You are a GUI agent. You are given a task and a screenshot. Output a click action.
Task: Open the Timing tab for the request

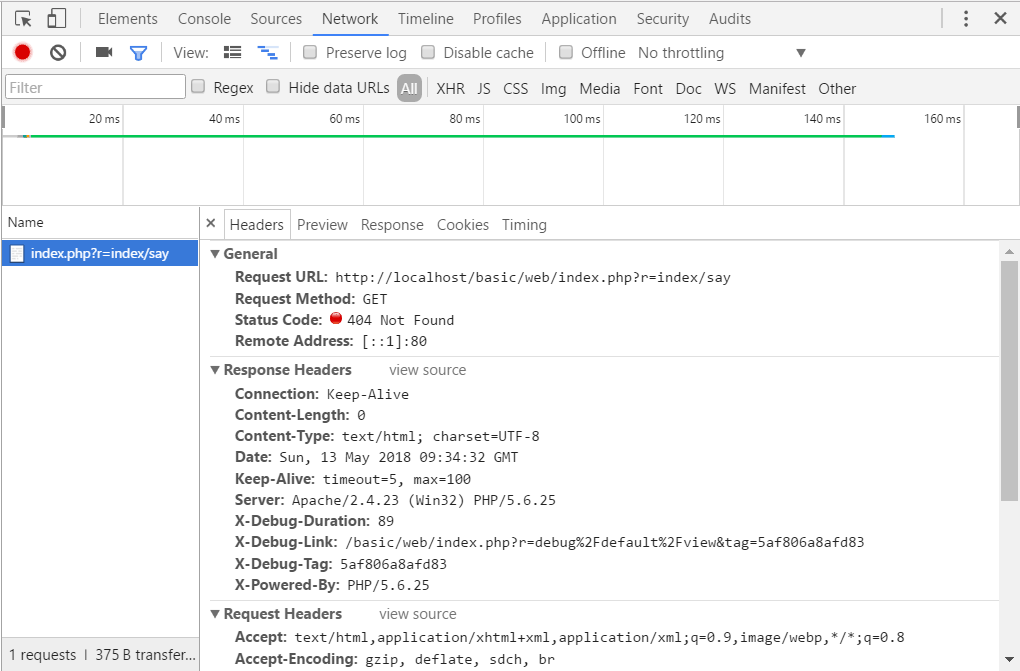click(524, 225)
